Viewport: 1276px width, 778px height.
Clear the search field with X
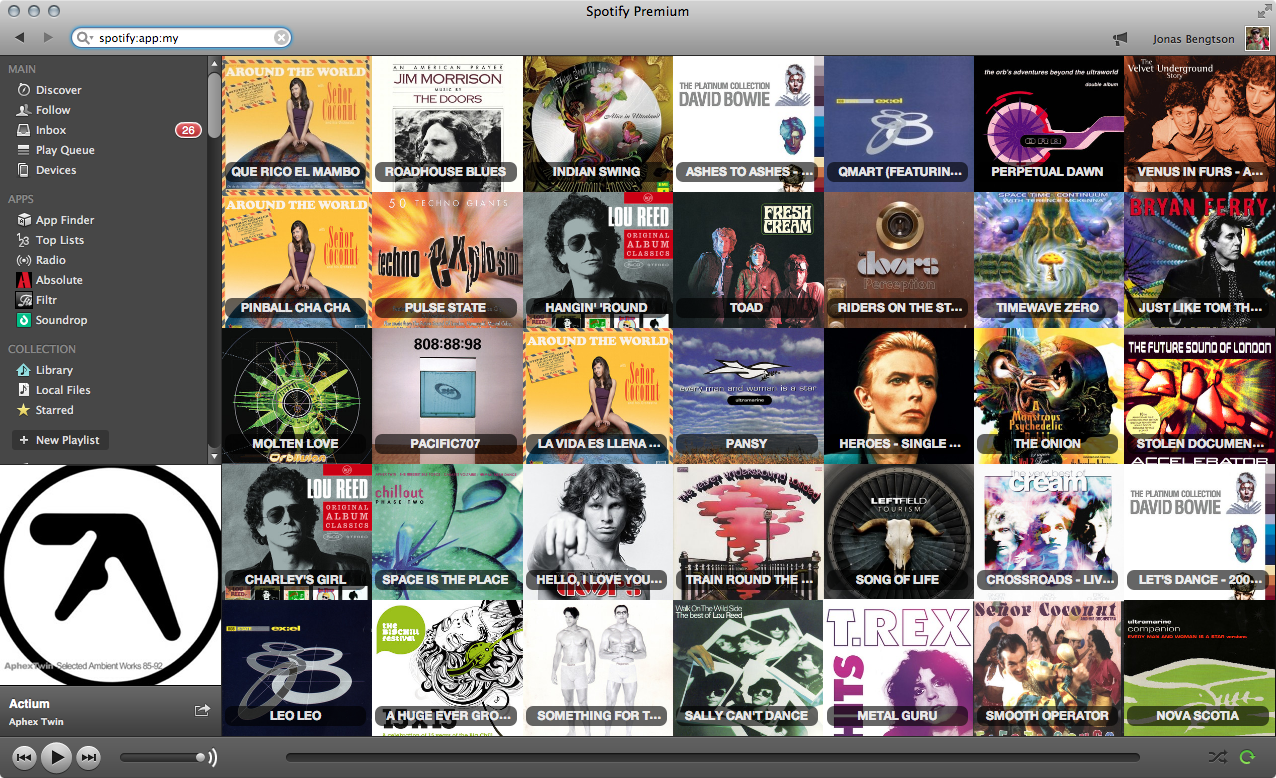tap(281, 38)
